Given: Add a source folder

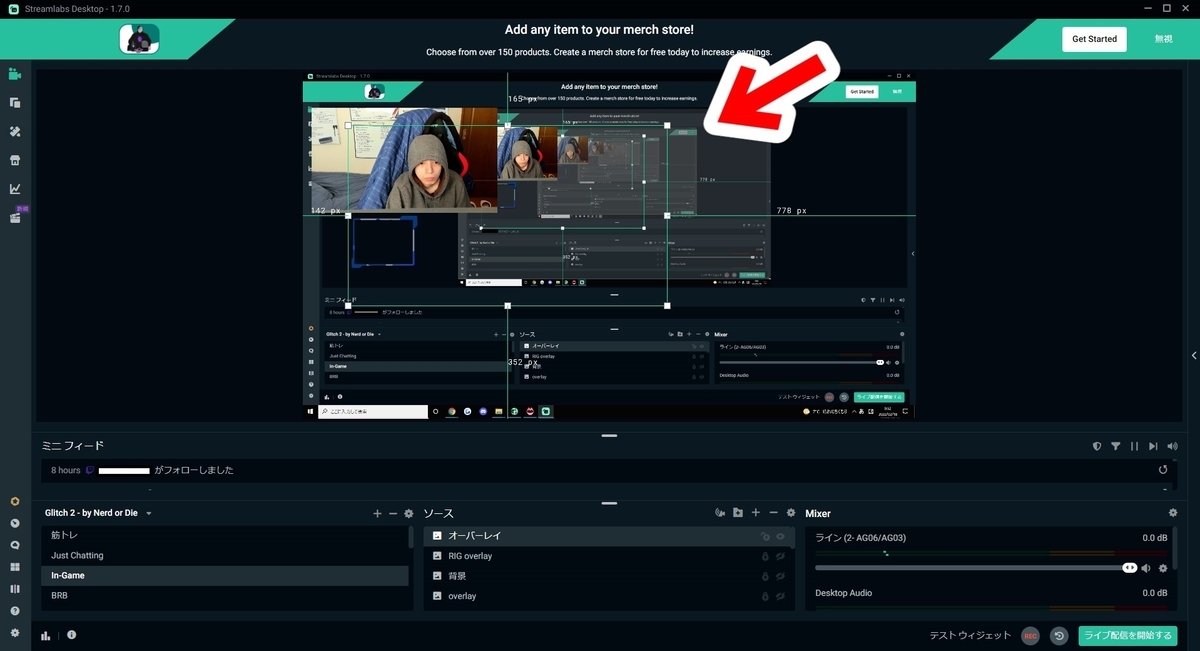Looking at the screenshot, I should [738, 513].
